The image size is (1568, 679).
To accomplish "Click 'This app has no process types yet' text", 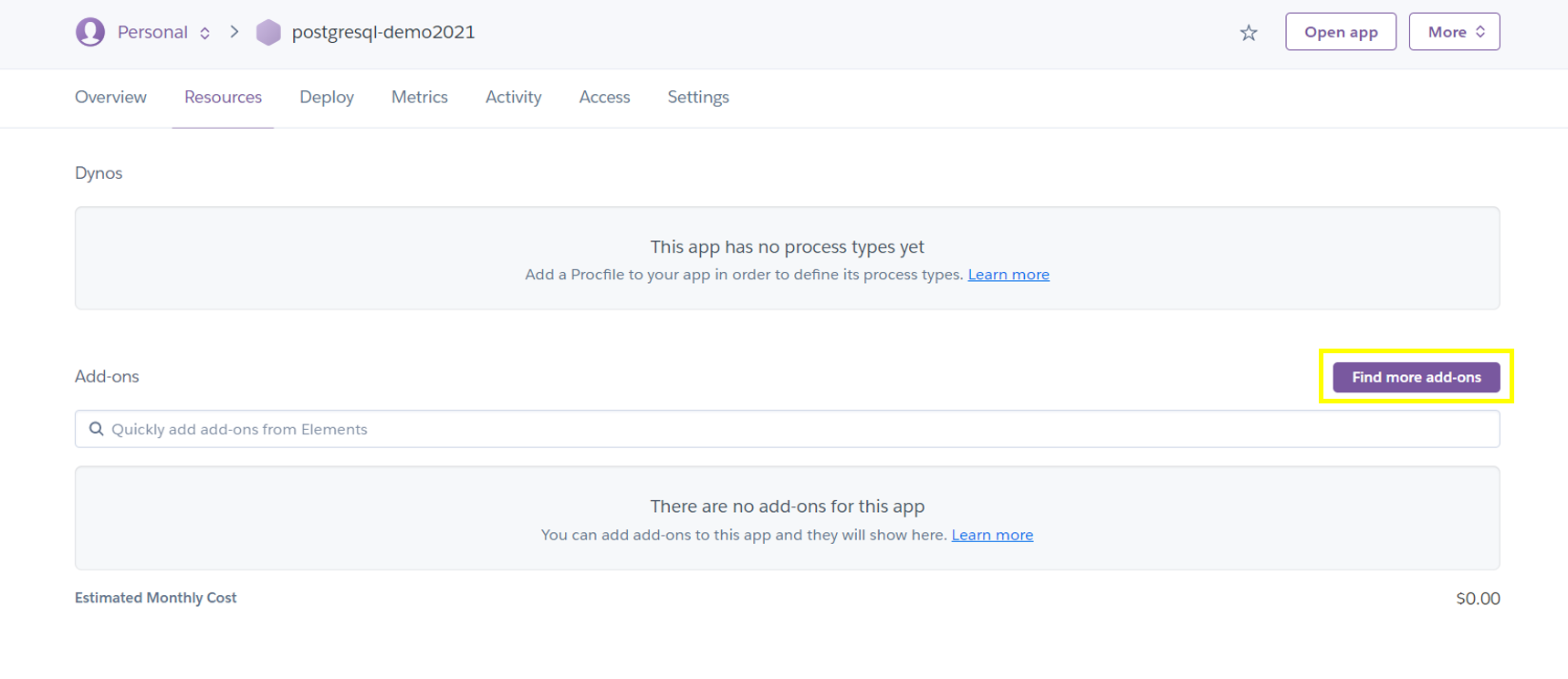I will pyautogui.click(x=787, y=246).
